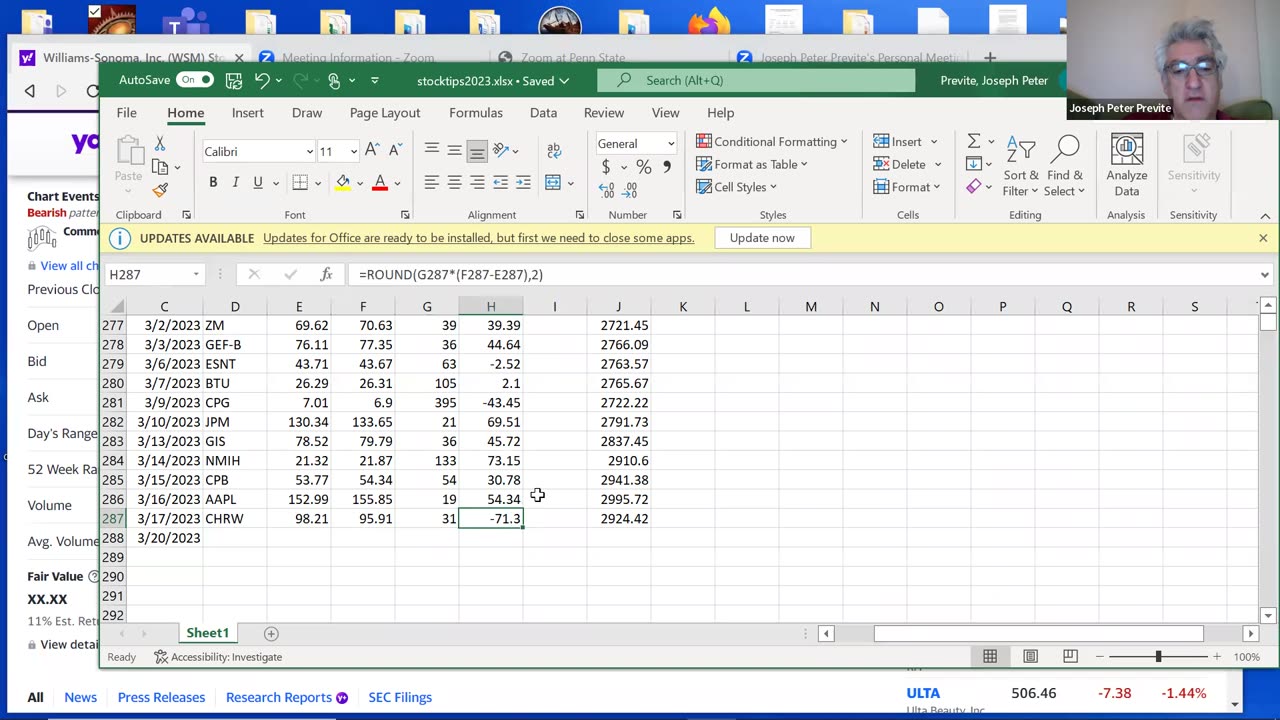This screenshot has height=720, width=1280.
Task: Select Align Left icon
Action: (x=432, y=182)
